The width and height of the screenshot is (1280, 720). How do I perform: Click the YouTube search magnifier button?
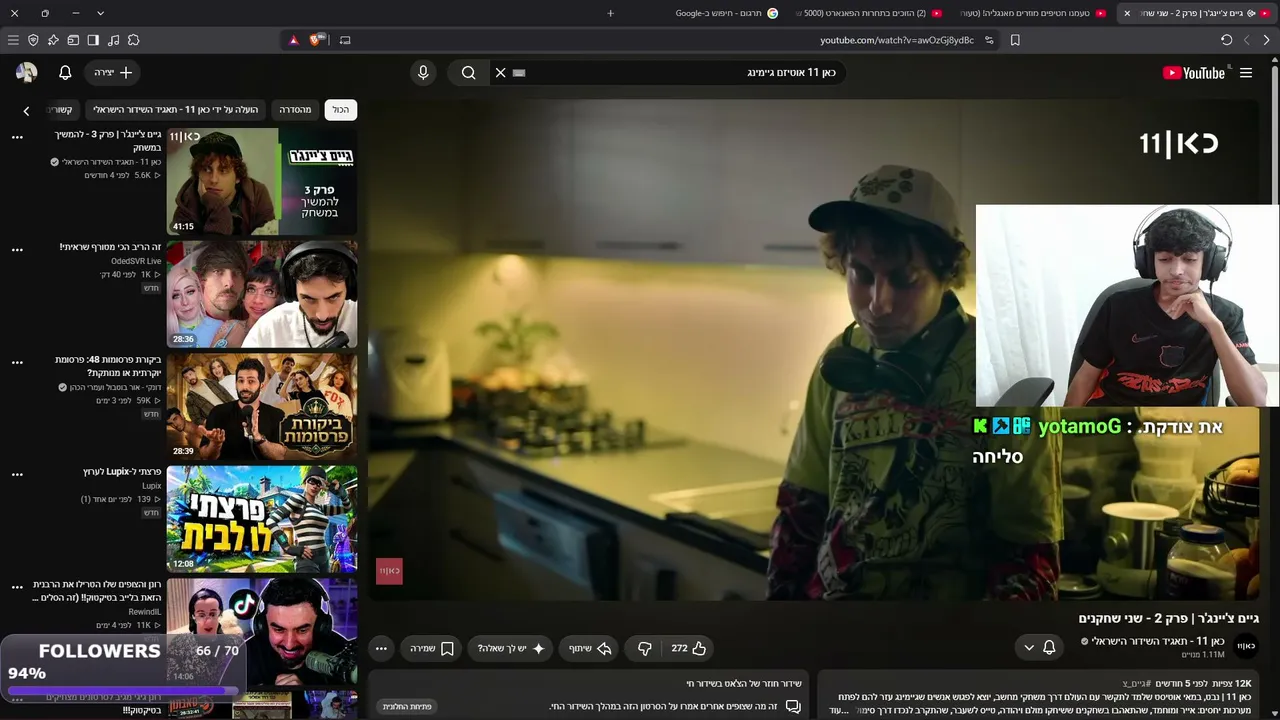[x=468, y=73]
